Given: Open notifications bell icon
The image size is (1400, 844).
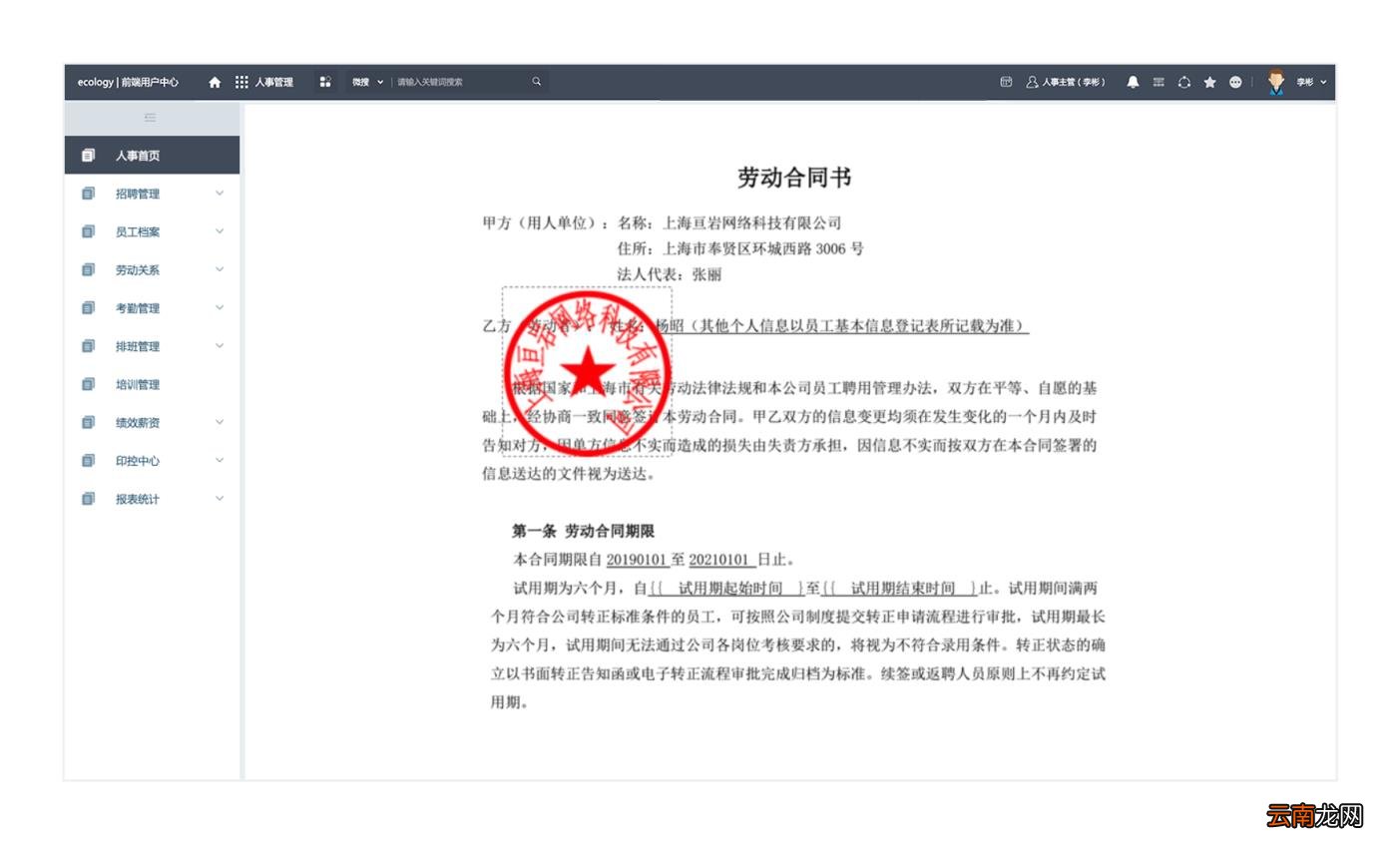Looking at the screenshot, I should [x=1133, y=82].
